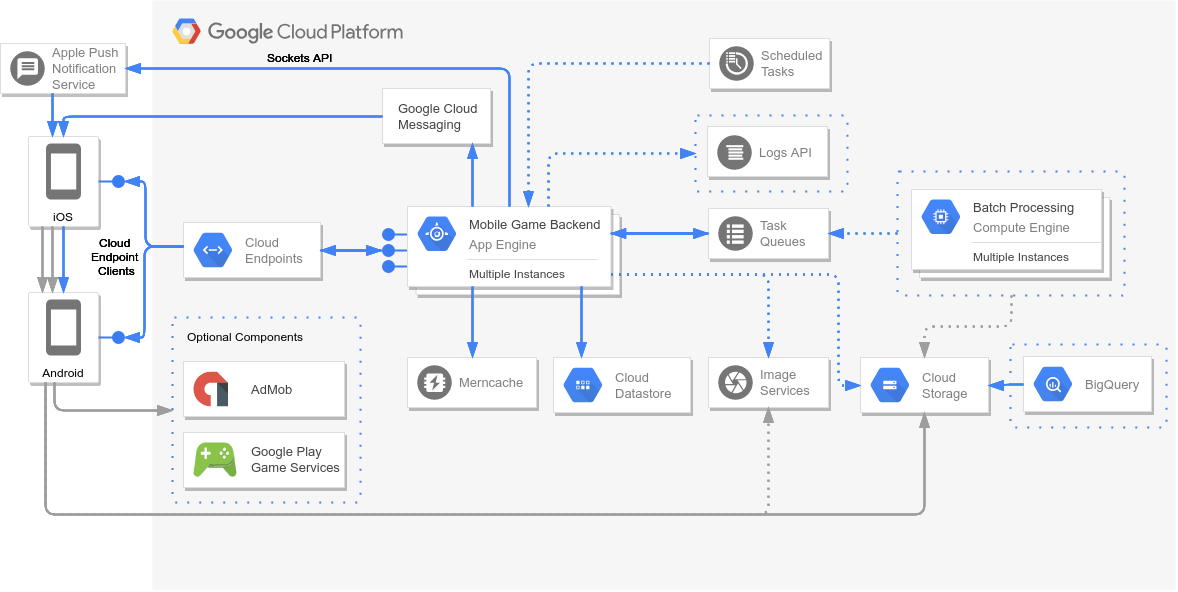Click the "App Engine" subtitle text
The height and width of the screenshot is (592, 1178).
pos(503,245)
